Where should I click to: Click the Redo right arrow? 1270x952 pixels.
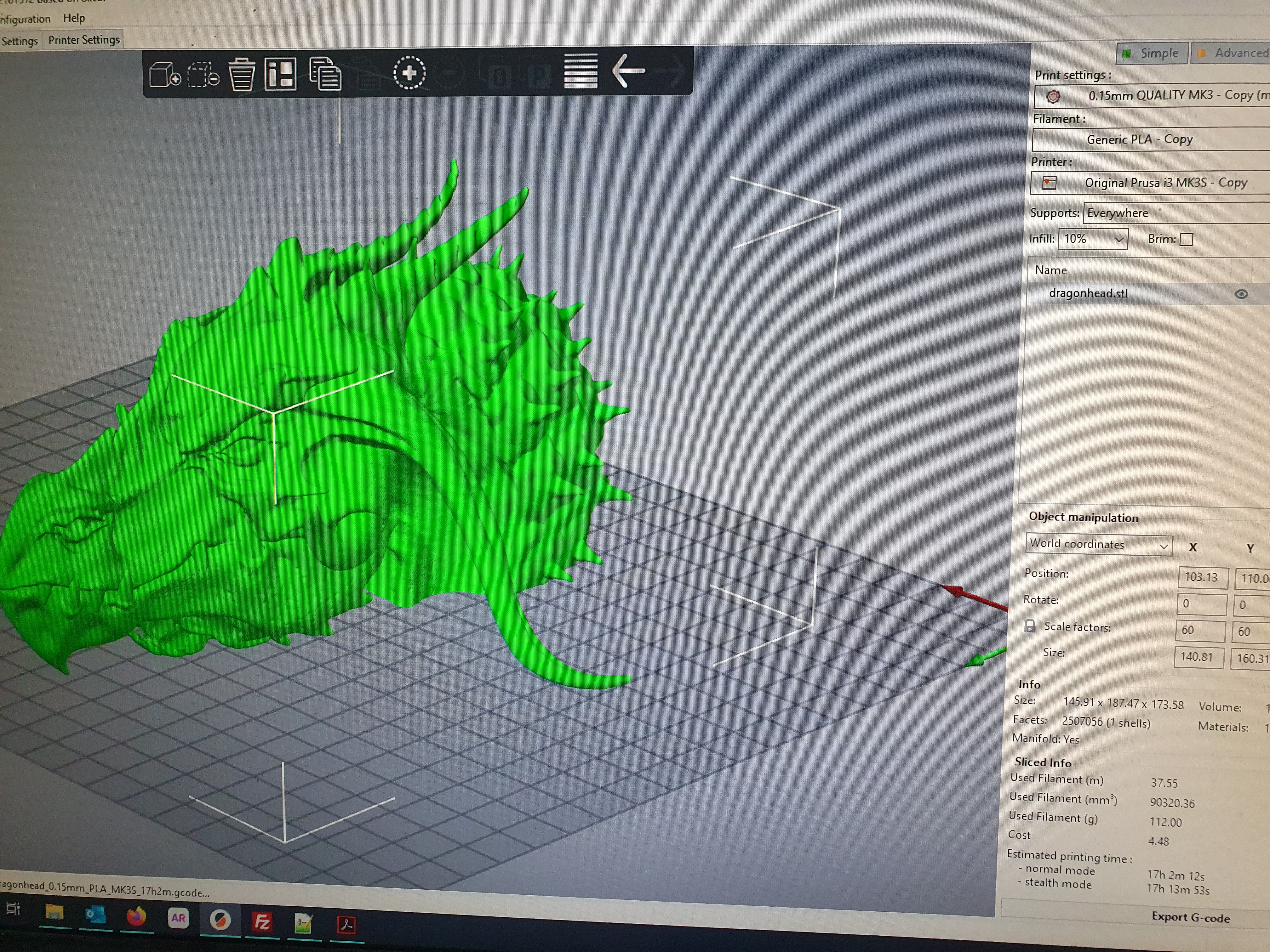pyautogui.click(x=671, y=71)
